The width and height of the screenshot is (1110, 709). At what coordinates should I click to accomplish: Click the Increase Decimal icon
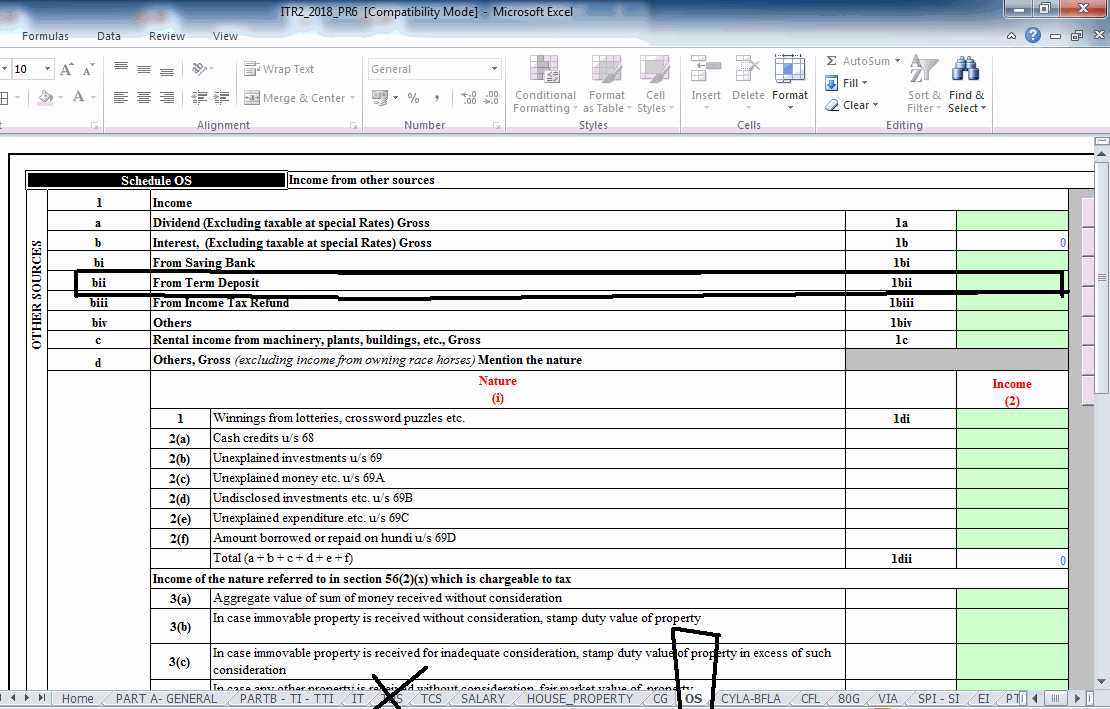point(468,98)
